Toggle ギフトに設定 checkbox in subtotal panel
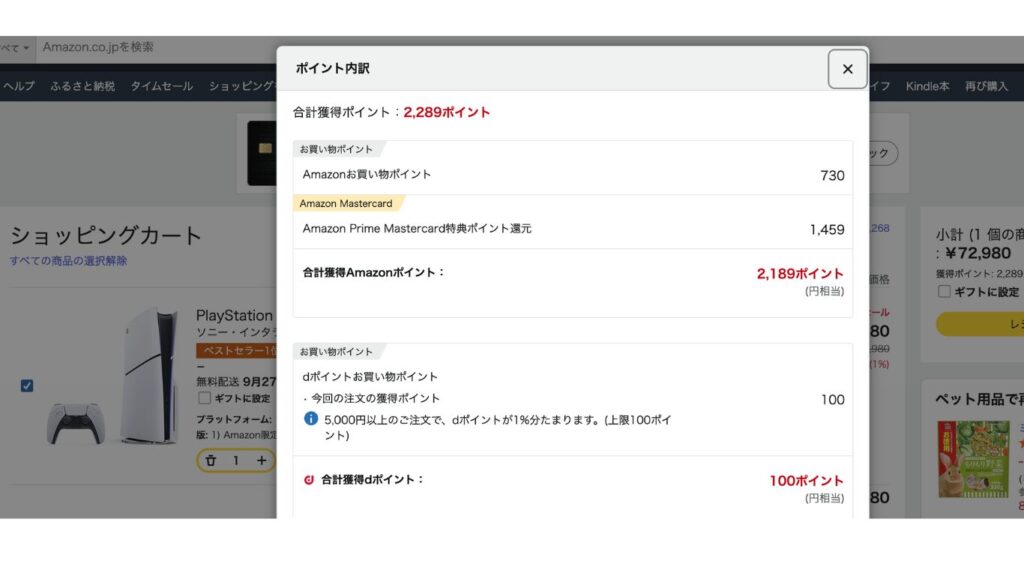Viewport: 1024px width, 576px height. [944, 291]
